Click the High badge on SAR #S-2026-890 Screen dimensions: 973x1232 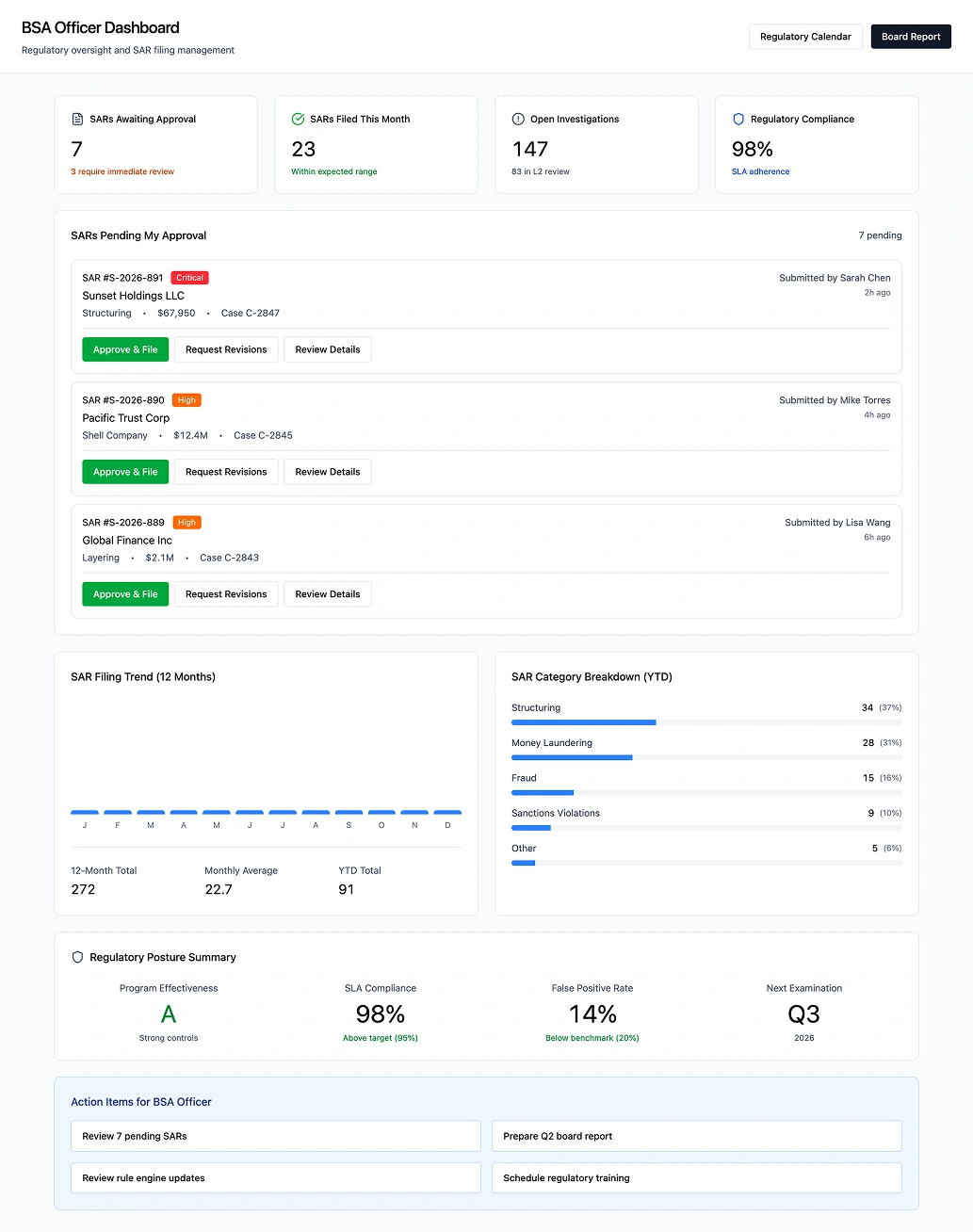pos(186,399)
